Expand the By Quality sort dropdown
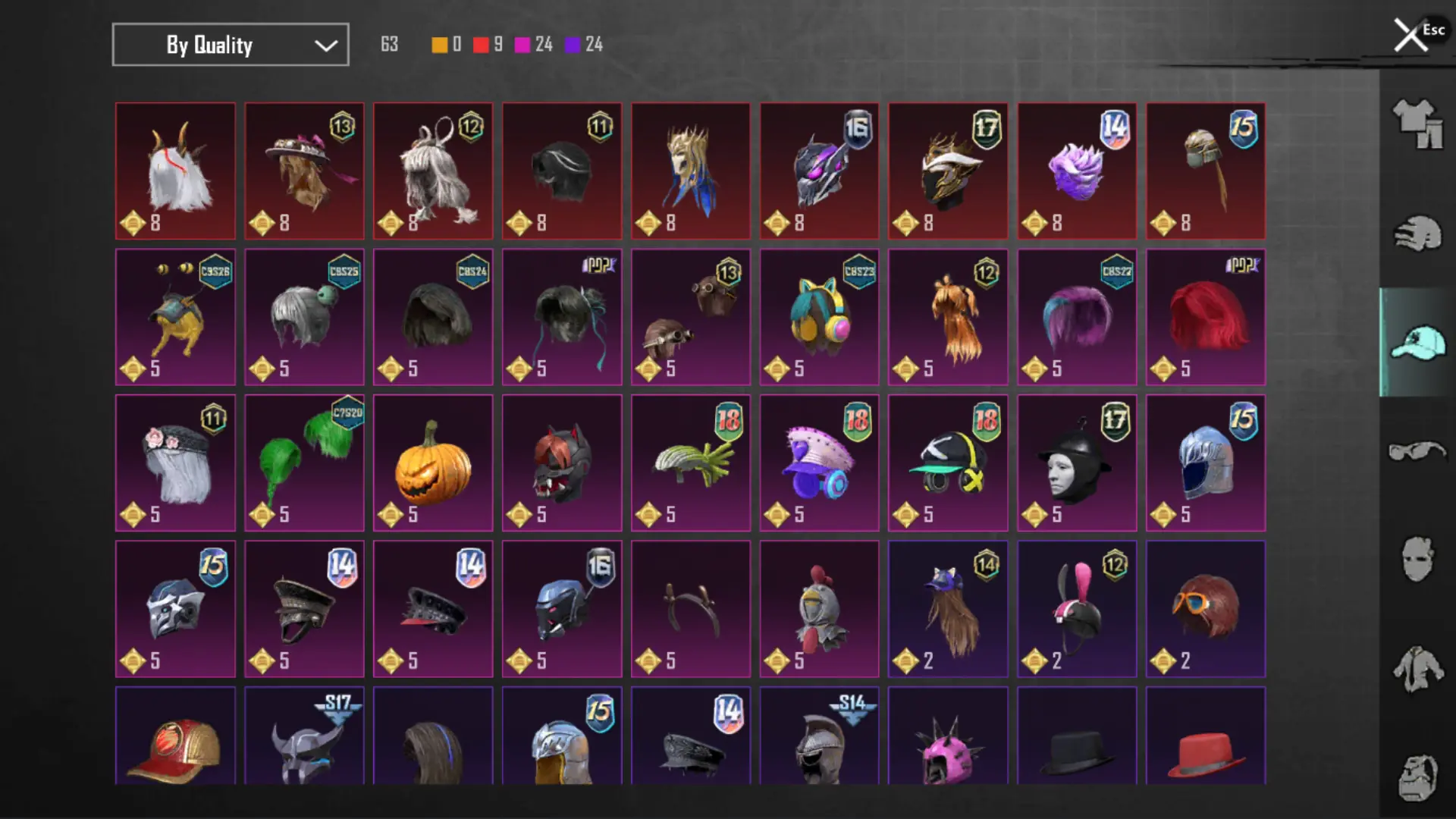 coord(231,45)
